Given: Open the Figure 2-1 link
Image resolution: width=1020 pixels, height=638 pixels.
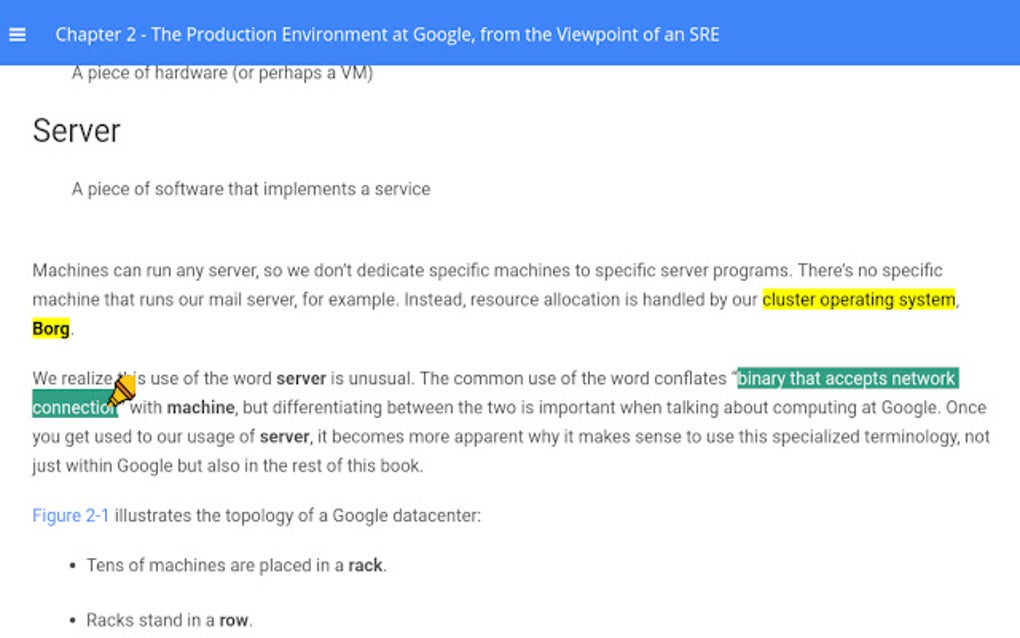Looking at the screenshot, I should (68, 515).
